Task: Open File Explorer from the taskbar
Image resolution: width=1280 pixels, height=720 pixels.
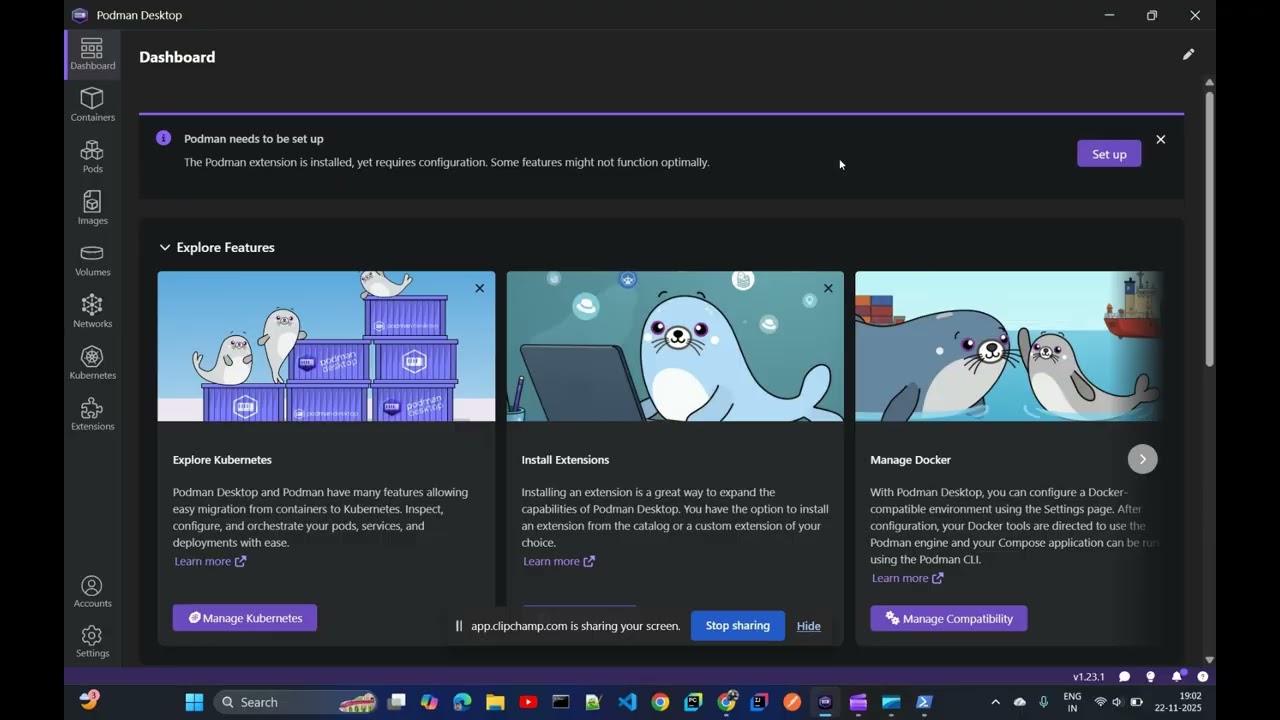Action: click(x=495, y=702)
